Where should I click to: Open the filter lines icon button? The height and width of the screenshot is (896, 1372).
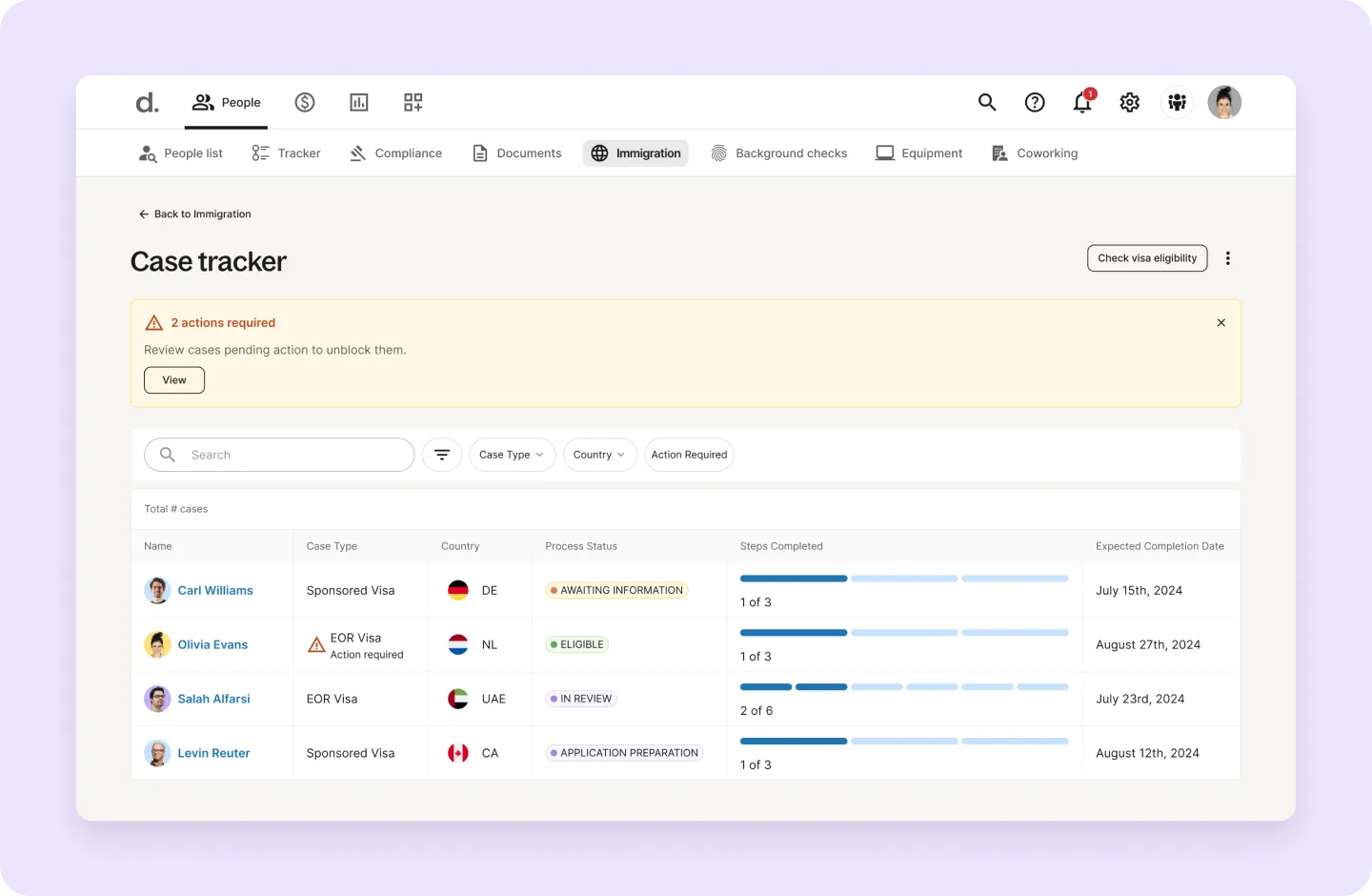tap(442, 455)
